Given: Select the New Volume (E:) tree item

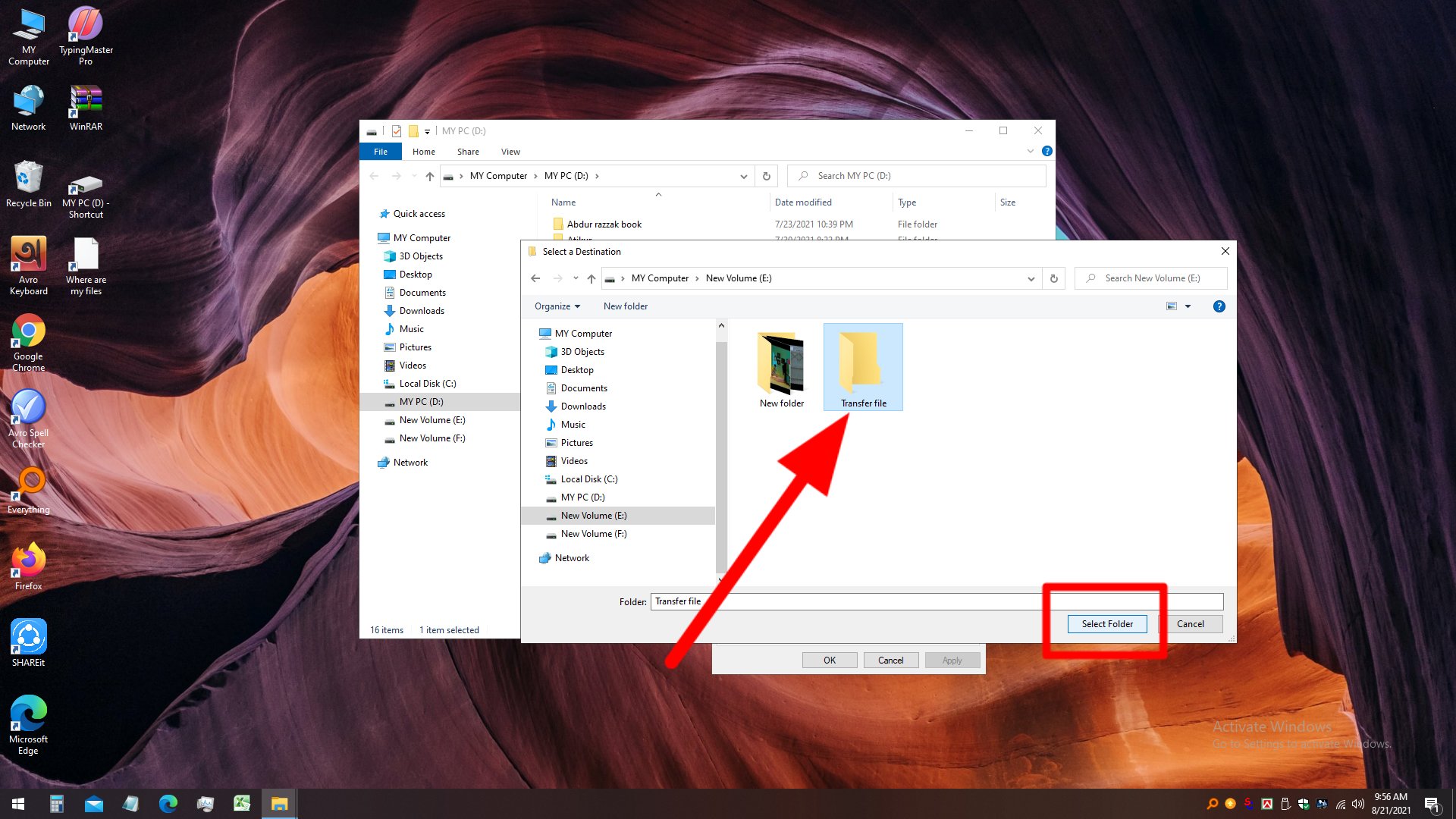Looking at the screenshot, I should point(594,515).
